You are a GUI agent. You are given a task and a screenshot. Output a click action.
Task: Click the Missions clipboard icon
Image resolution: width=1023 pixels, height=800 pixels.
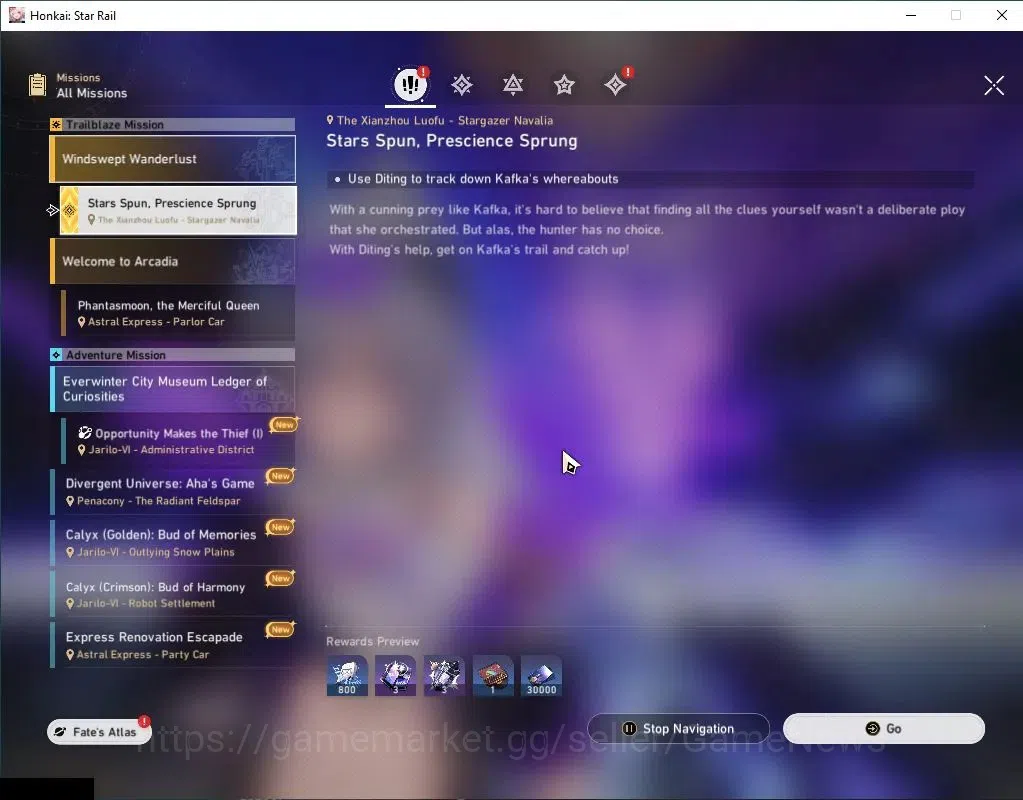38,85
